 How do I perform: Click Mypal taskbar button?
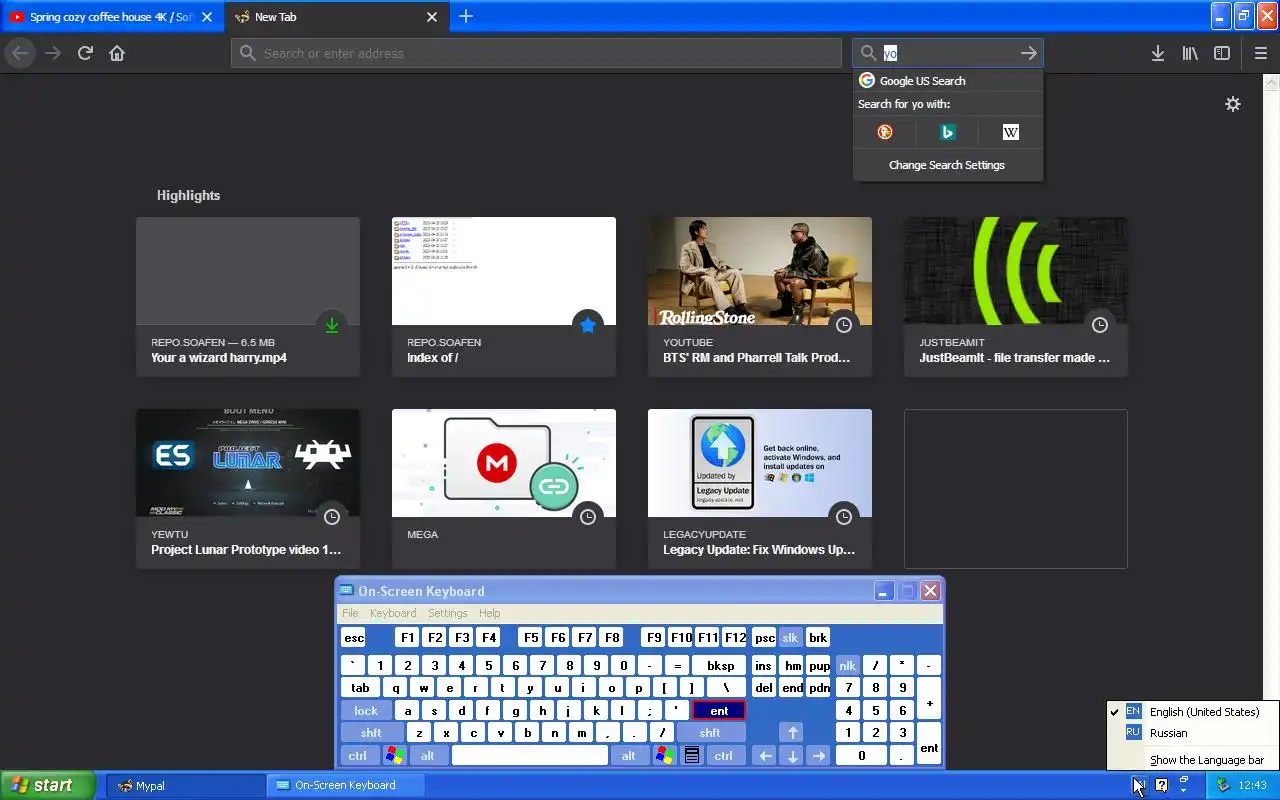tap(187, 785)
